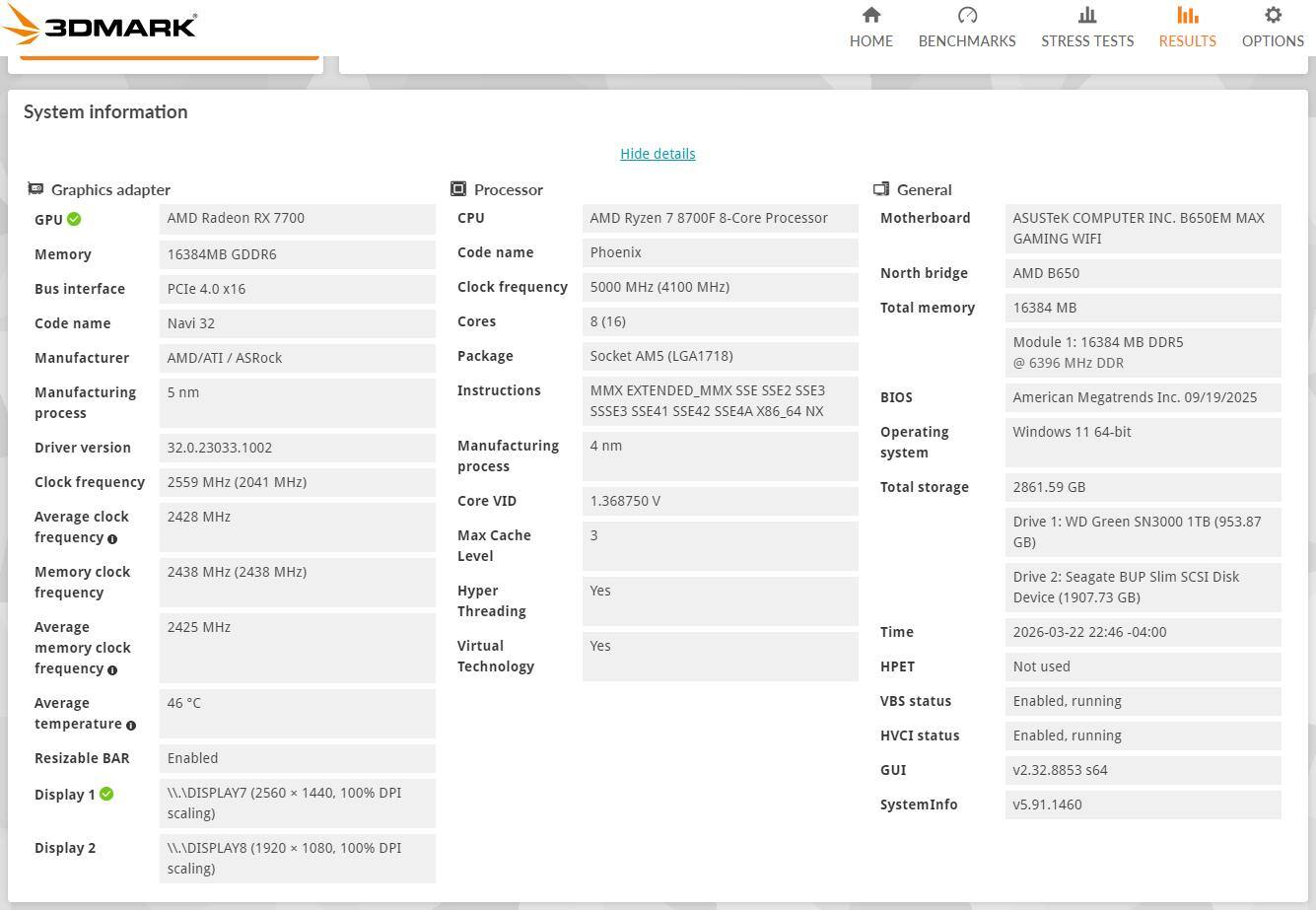Click the AMD Ryzen 7 8700F CPU value
The width and height of the screenshot is (1316, 910).
pos(720,219)
